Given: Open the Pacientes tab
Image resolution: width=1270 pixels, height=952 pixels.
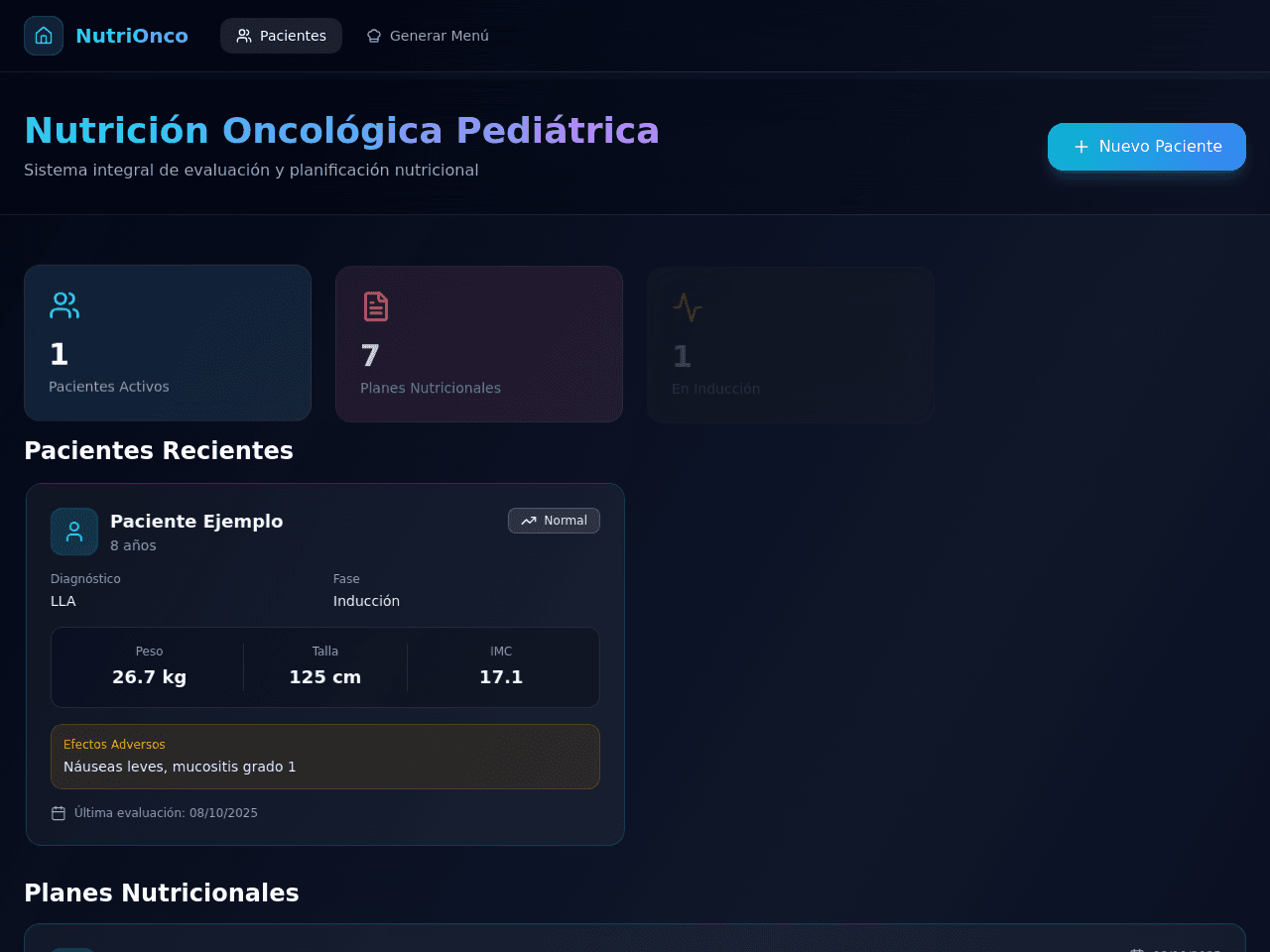Looking at the screenshot, I should [x=281, y=36].
